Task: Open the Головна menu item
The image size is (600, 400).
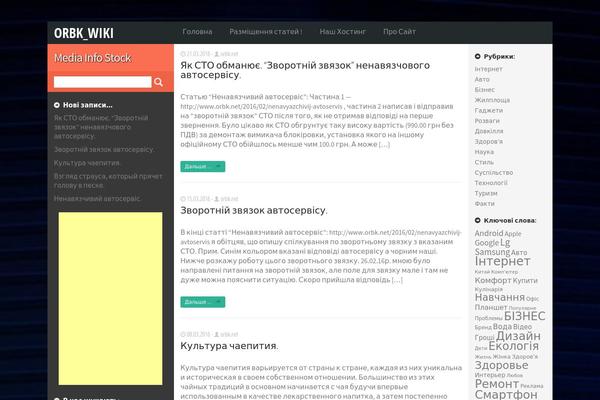Action: (x=197, y=32)
